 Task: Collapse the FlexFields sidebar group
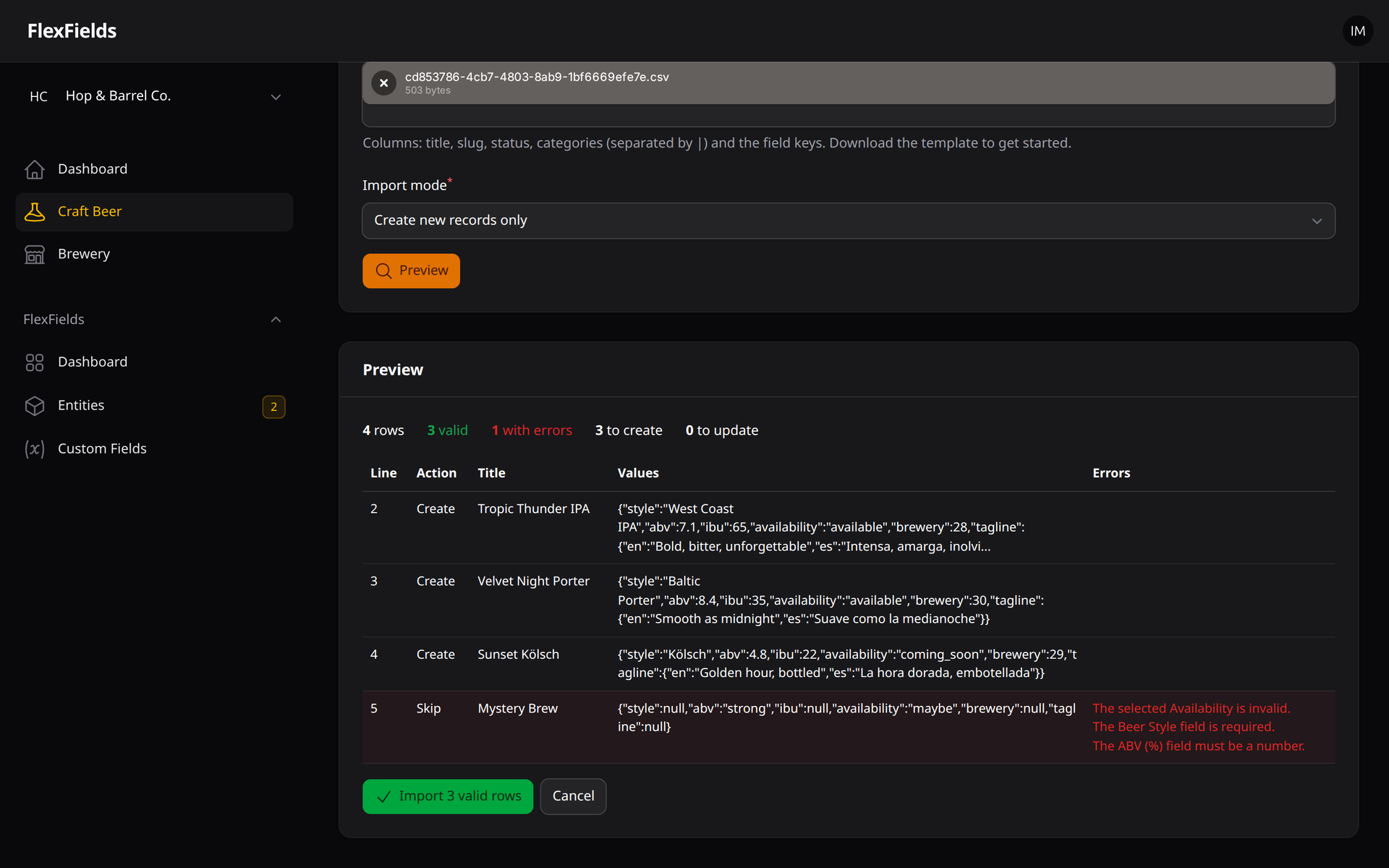click(x=276, y=320)
